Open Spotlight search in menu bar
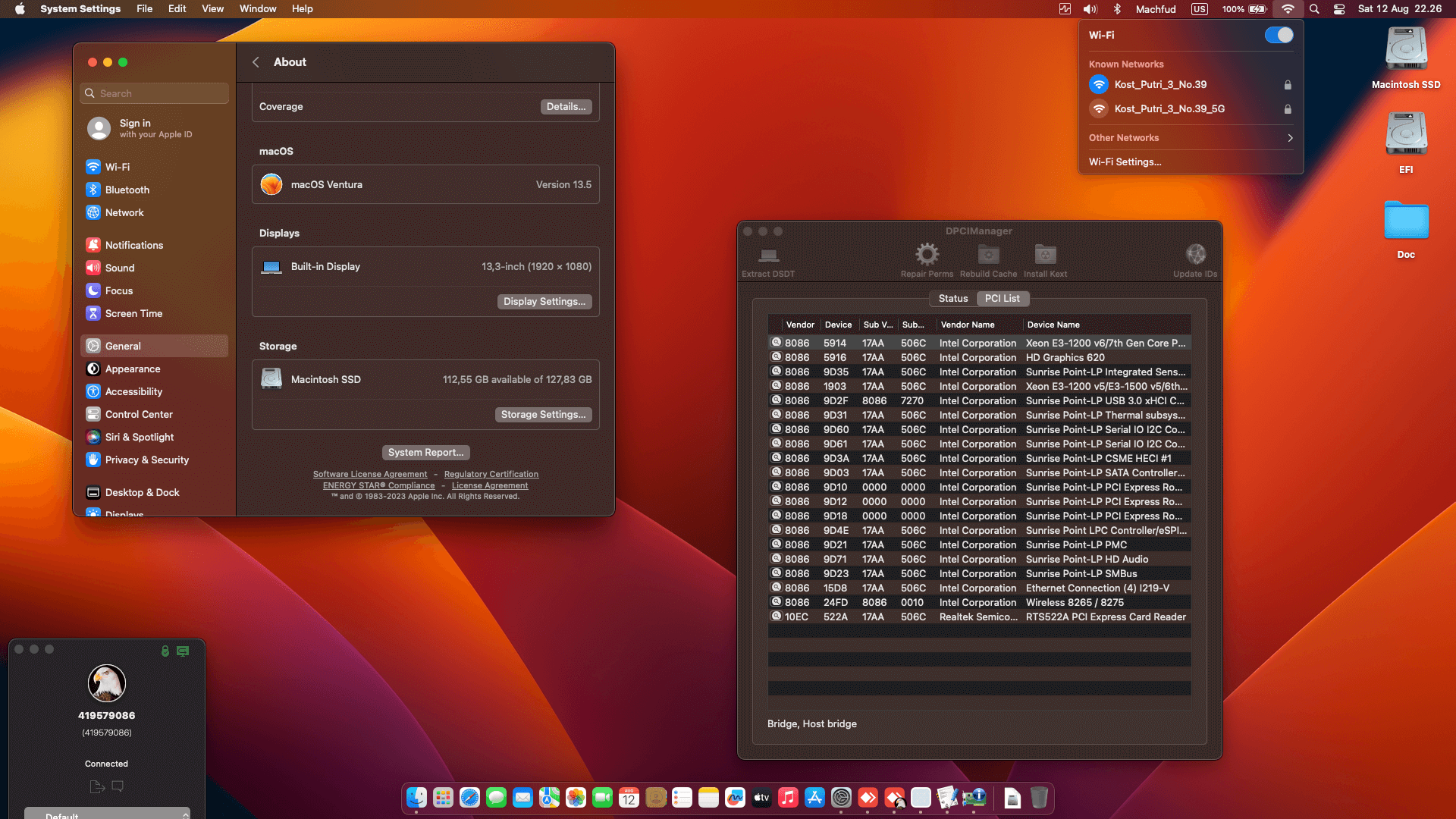 tap(1314, 9)
